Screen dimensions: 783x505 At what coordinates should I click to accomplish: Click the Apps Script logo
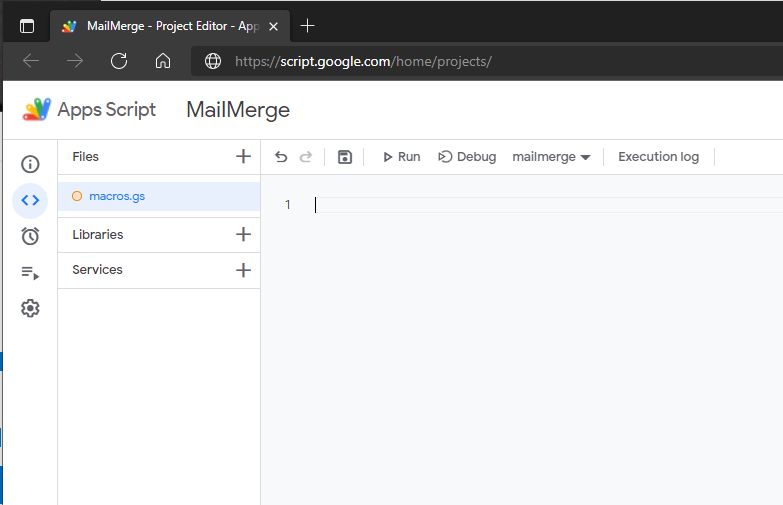(36, 109)
